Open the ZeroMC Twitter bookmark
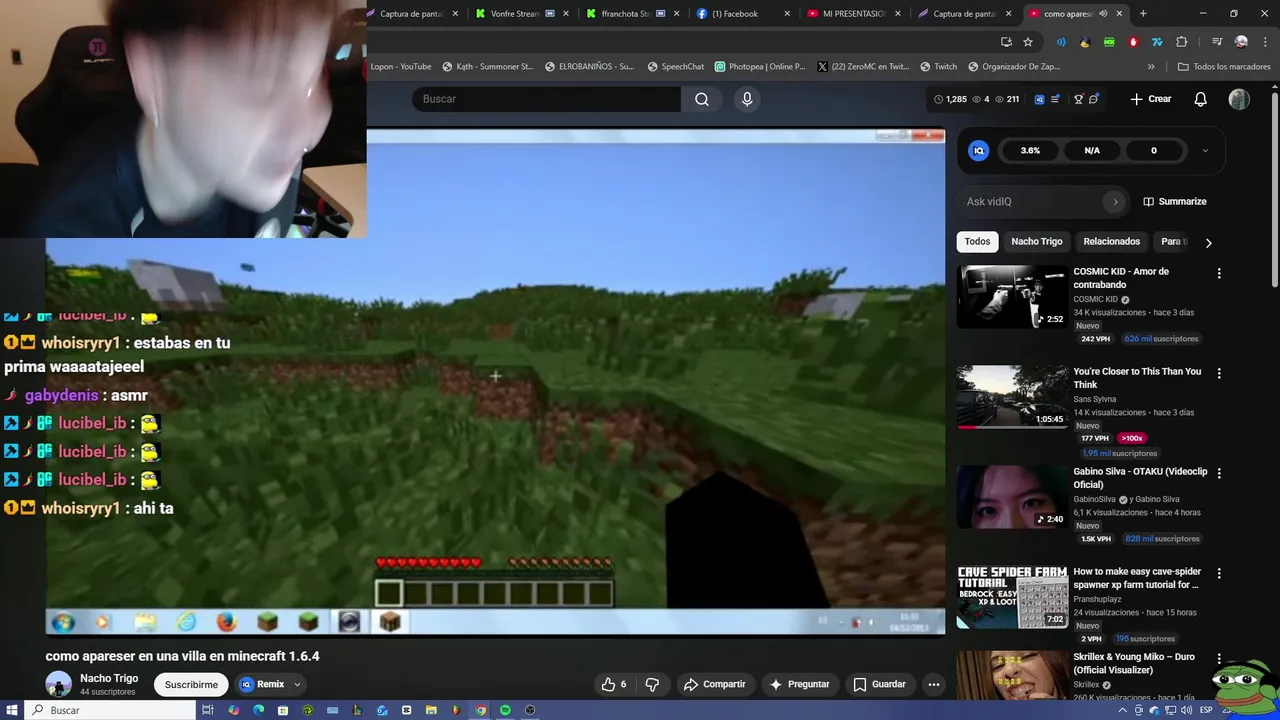The width and height of the screenshot is (1280, 720). point(863,67)
